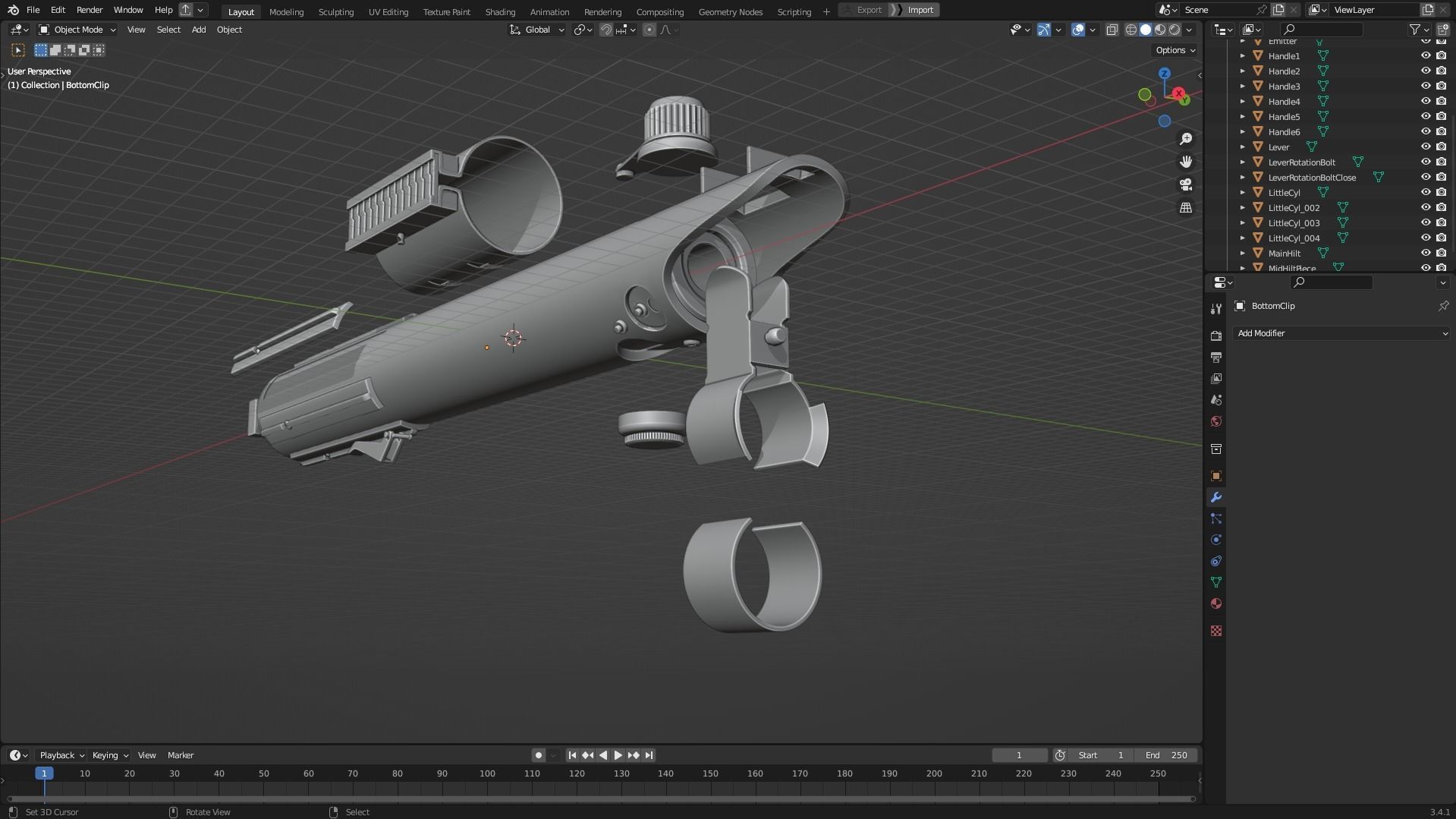Open the Object properties orange square tab
The image size is (1456, 819).
(1216, 476)
